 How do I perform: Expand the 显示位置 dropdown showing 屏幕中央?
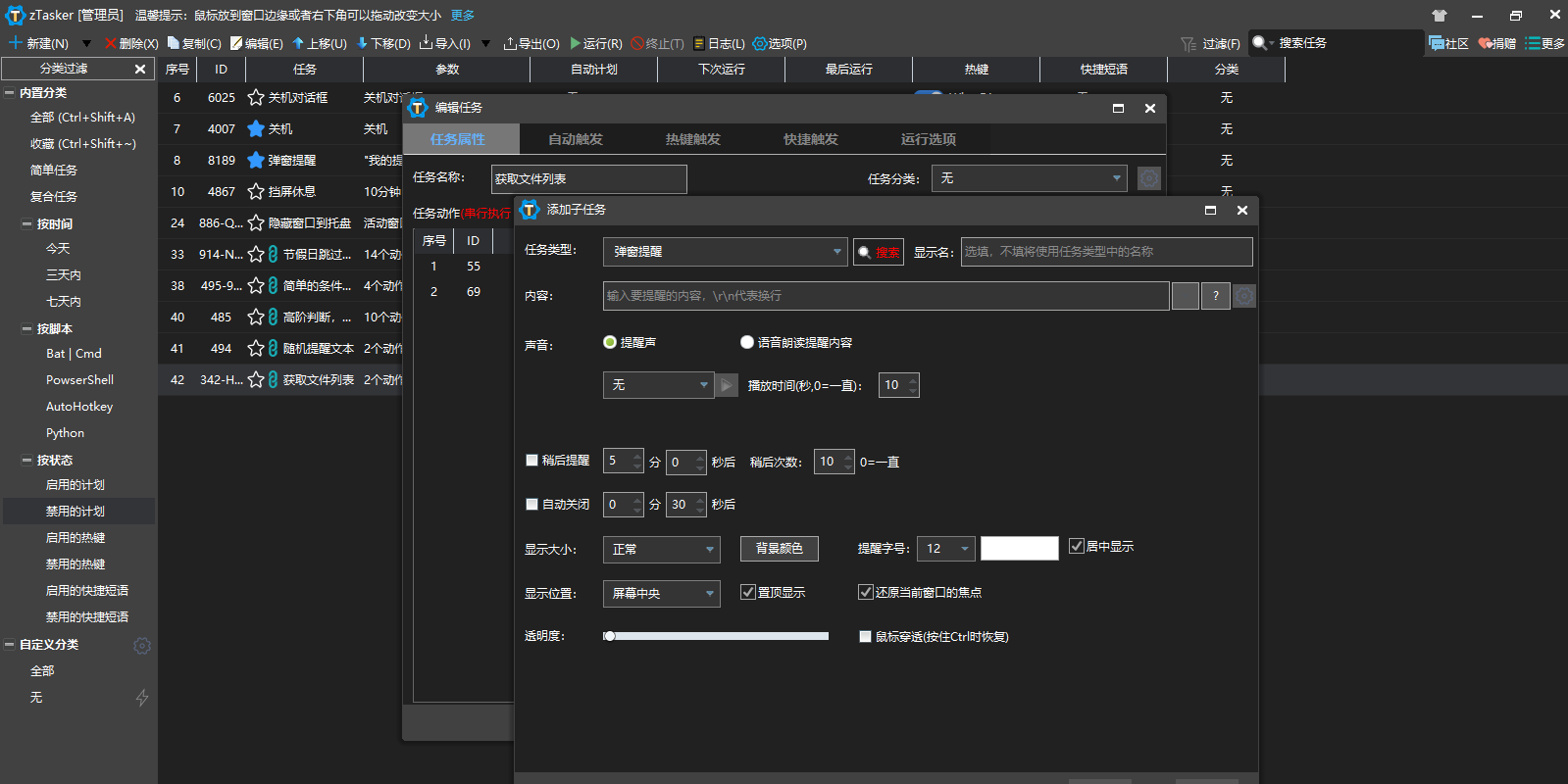click(661, 594)
